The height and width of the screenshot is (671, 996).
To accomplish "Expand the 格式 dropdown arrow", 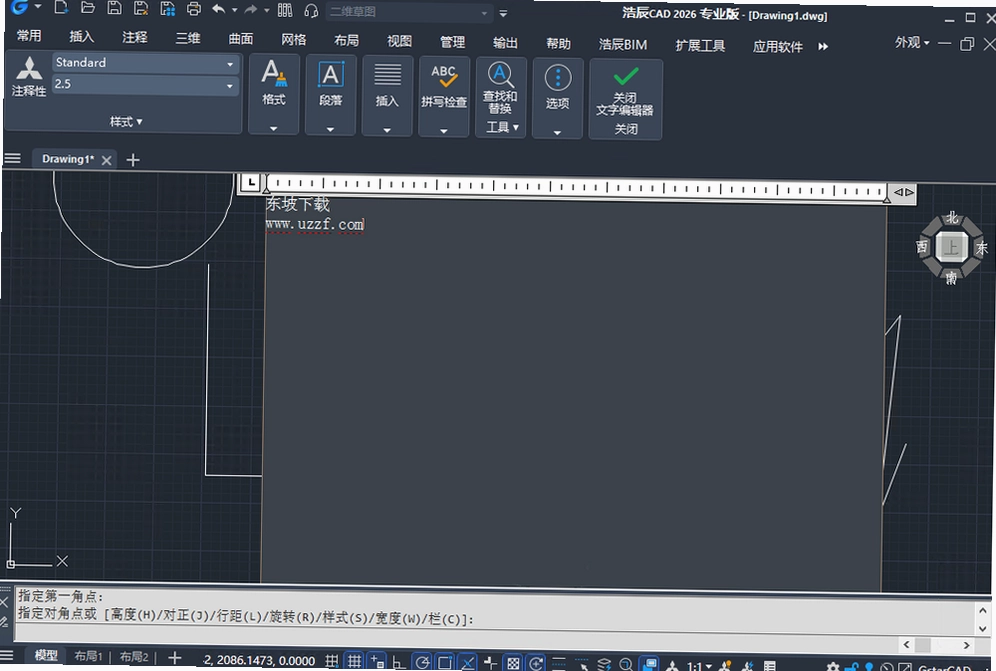I will click(274, 128).
